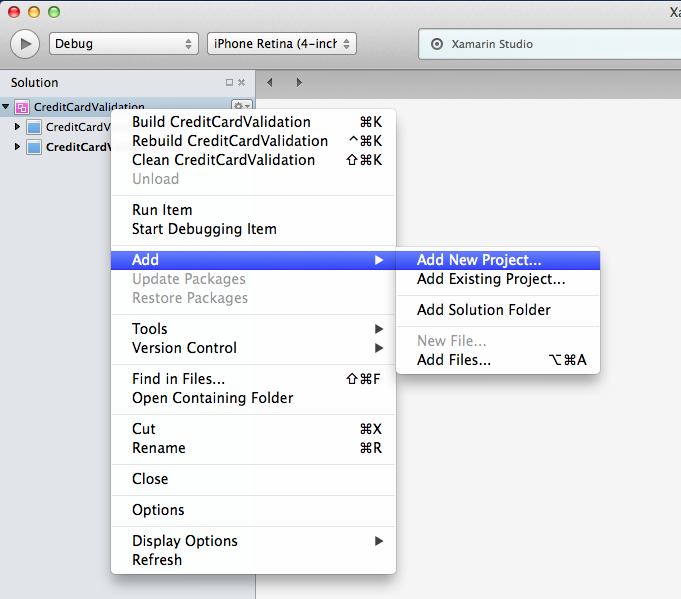Open the Debug configuration dropdown

[123, 44]
